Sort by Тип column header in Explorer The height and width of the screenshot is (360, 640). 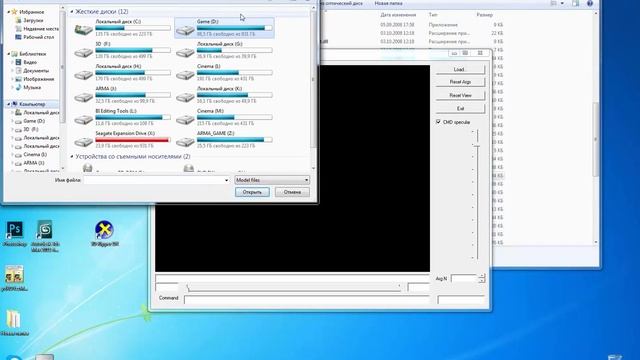[x=433, y=15]
